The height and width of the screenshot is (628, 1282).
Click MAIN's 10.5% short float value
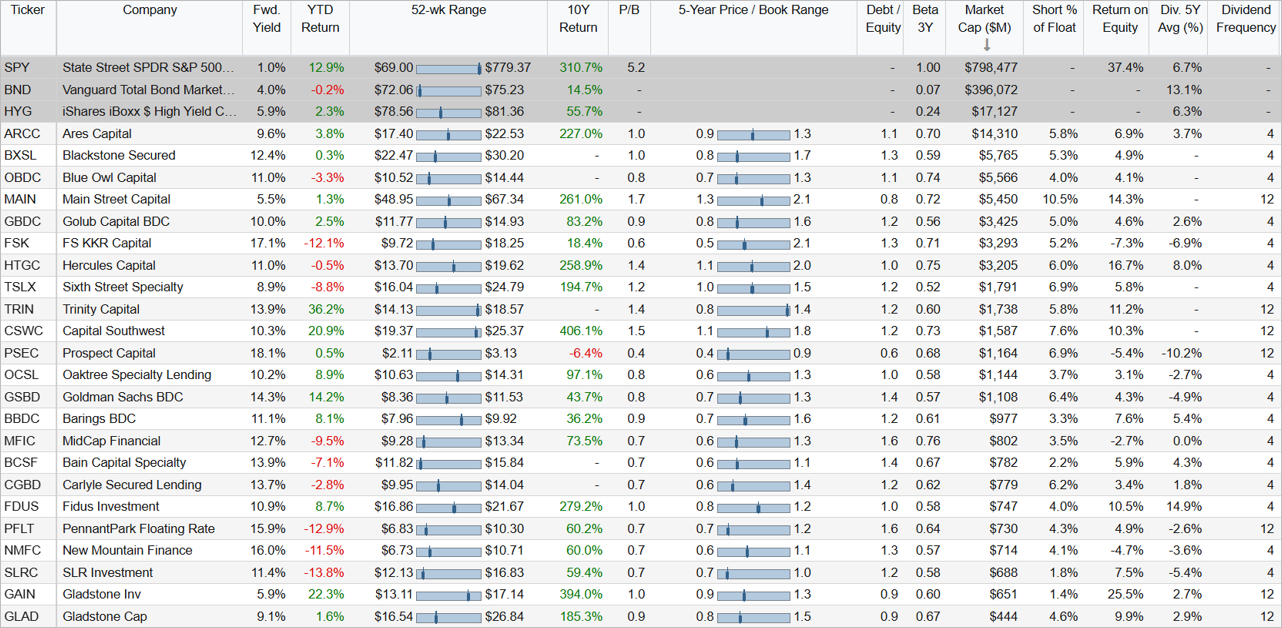1059,200
